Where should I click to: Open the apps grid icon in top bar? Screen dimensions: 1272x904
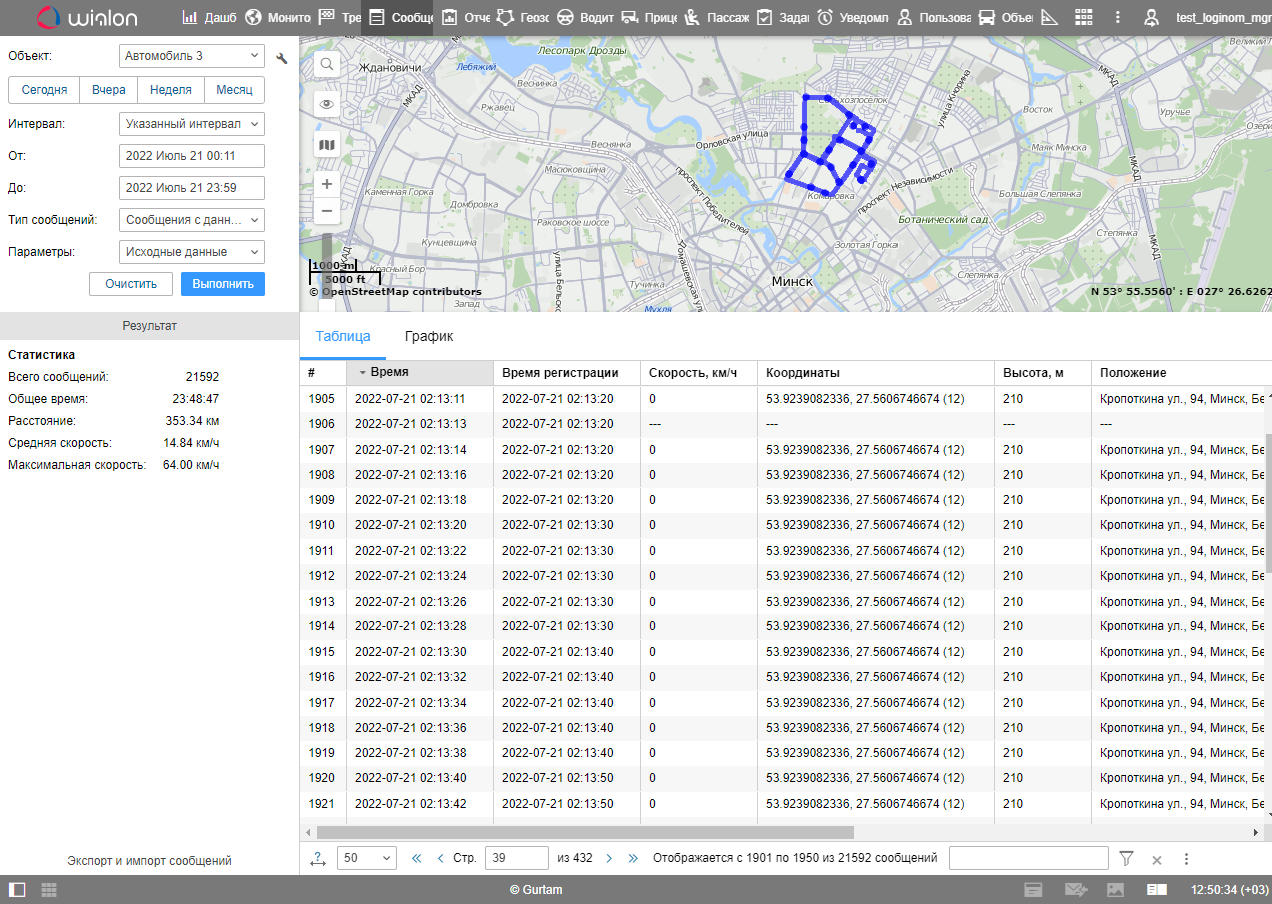(1084, 17)
